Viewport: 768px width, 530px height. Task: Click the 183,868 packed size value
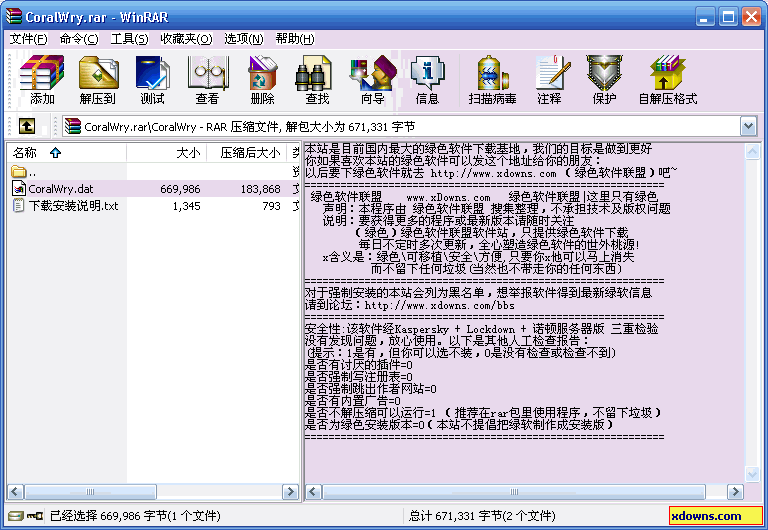[x=261, y=189]
